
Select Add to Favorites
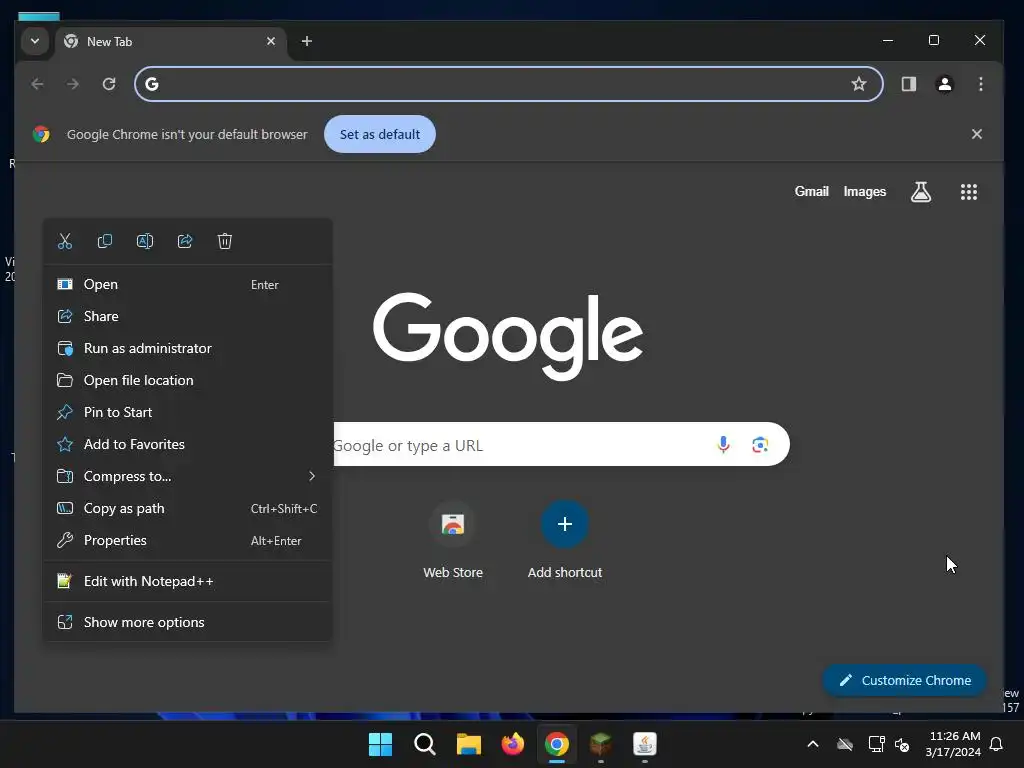point(187,445)
